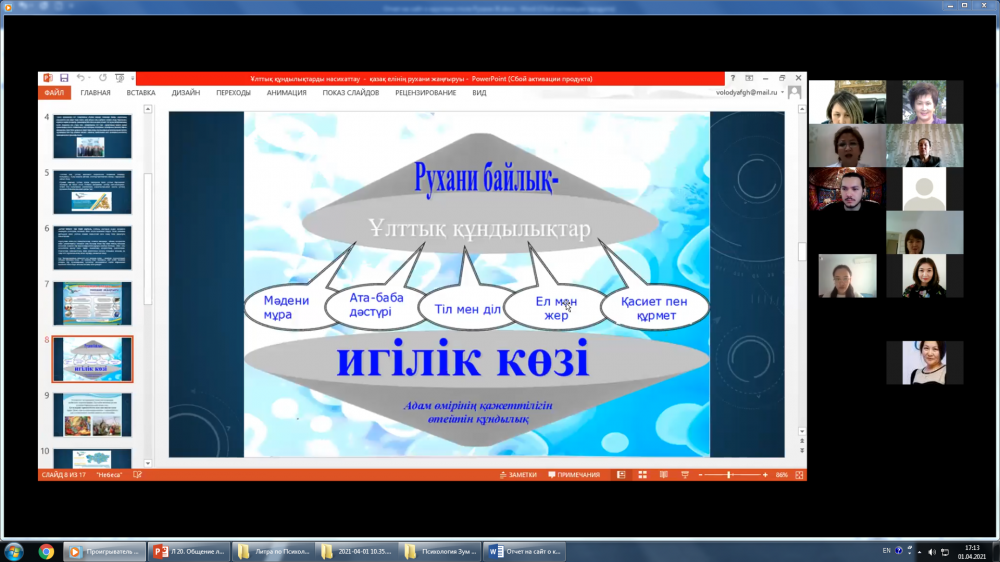Click editor scrollbar down arrow
The width and height of the screenshot is (1000, 562).
pyautogui.click(x=802, y=432)
